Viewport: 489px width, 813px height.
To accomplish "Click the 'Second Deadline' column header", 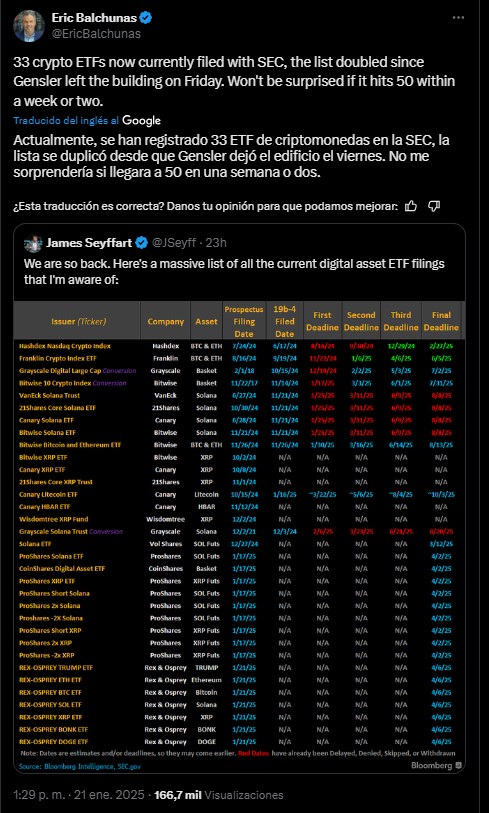I will tap(361, 321).
